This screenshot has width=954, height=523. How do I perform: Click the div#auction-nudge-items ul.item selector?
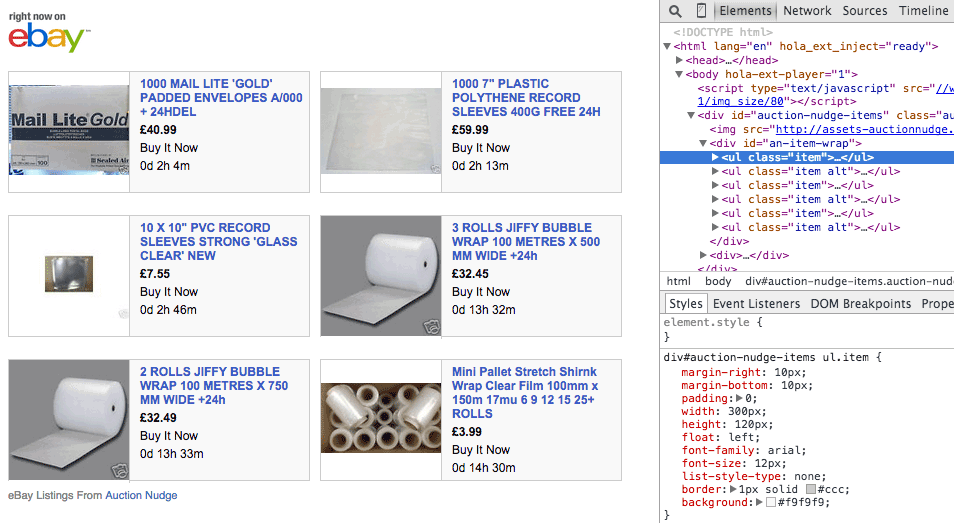click(x=766, y=358)
